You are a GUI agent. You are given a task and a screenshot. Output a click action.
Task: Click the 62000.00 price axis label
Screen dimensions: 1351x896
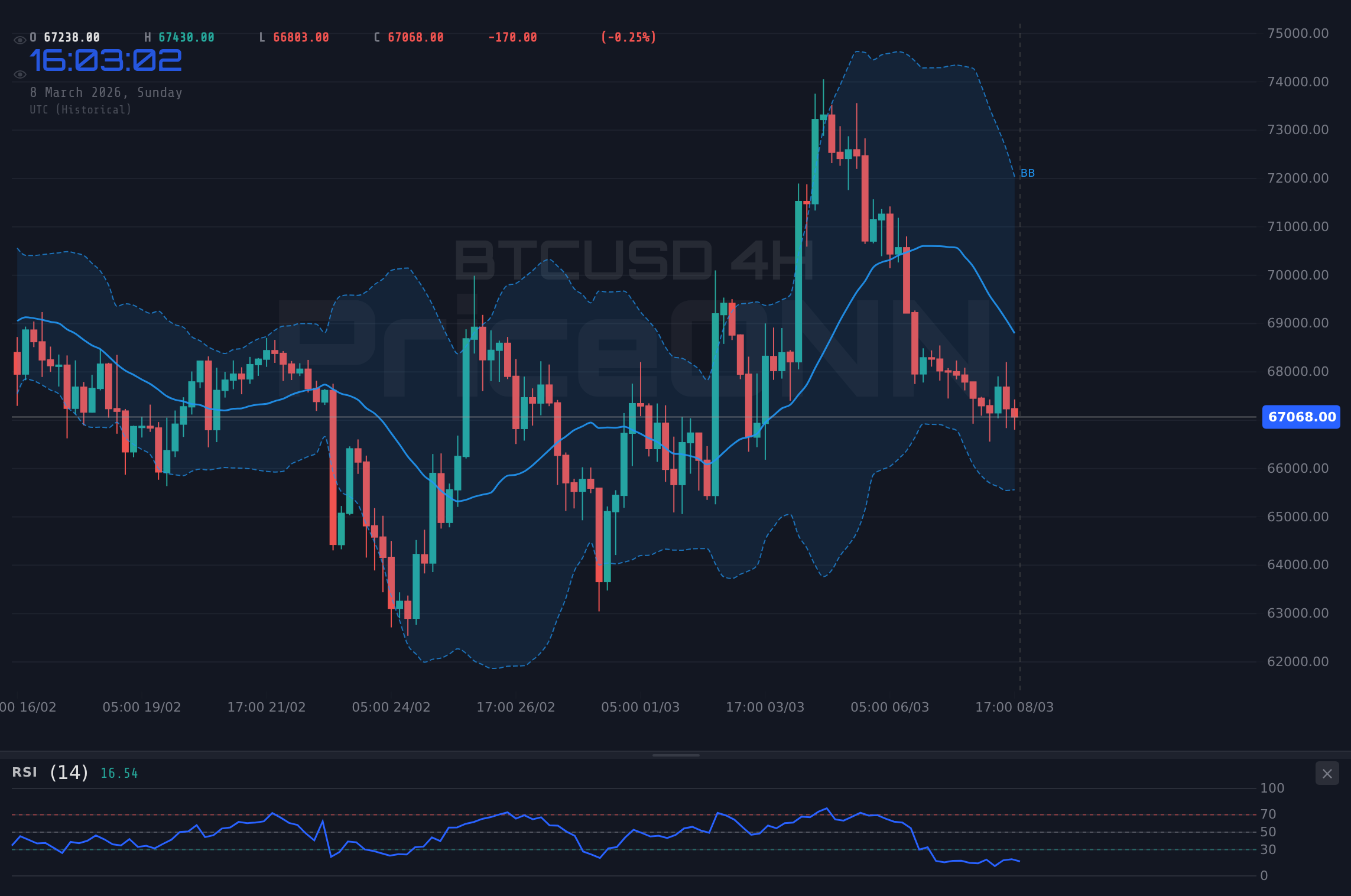click(x=1298, y=661)
